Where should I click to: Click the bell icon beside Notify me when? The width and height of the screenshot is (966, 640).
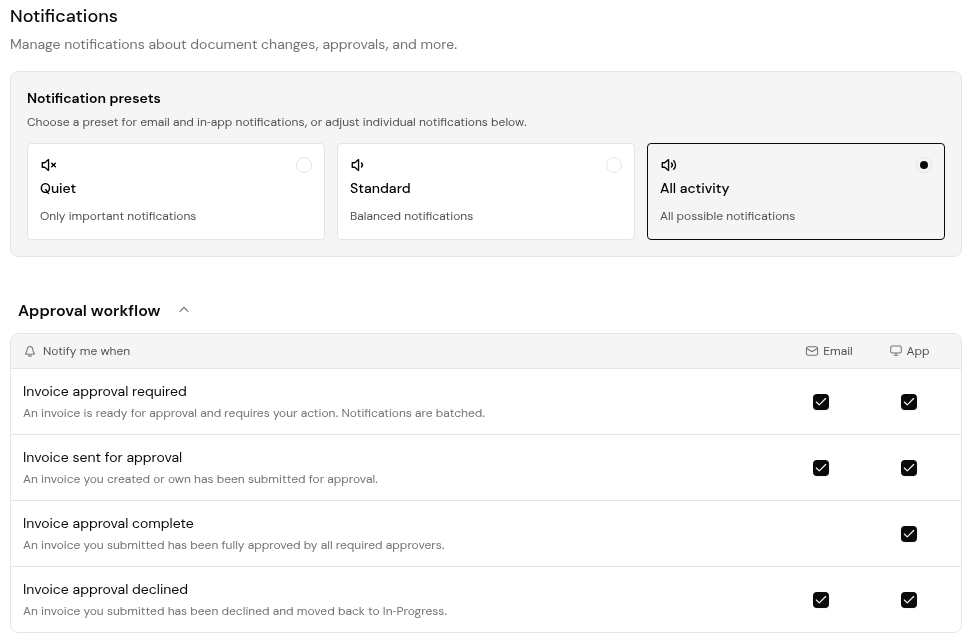(30, 351)
